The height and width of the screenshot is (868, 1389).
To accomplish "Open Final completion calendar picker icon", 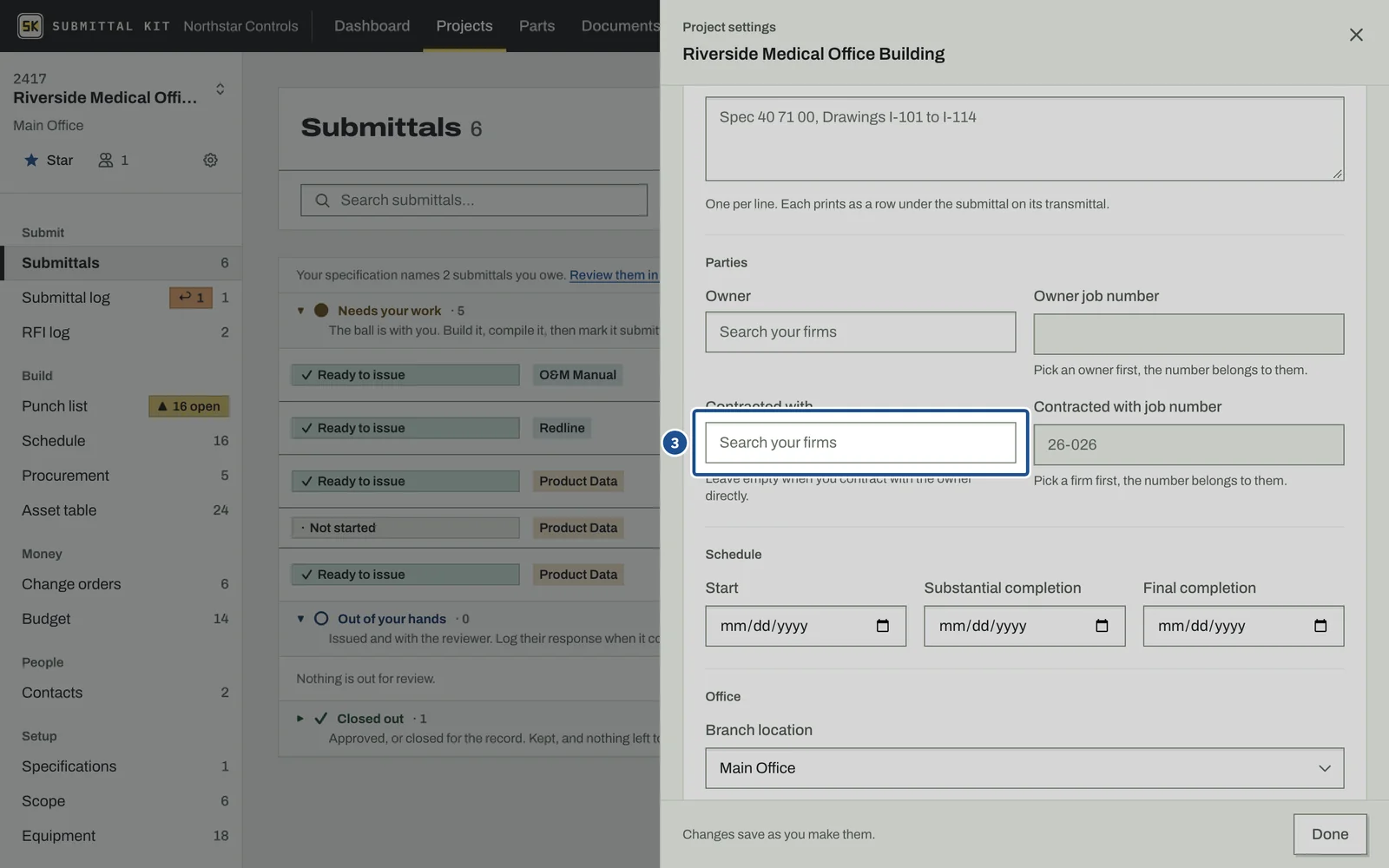I will pyautogui.click(x=1320, y=626).
